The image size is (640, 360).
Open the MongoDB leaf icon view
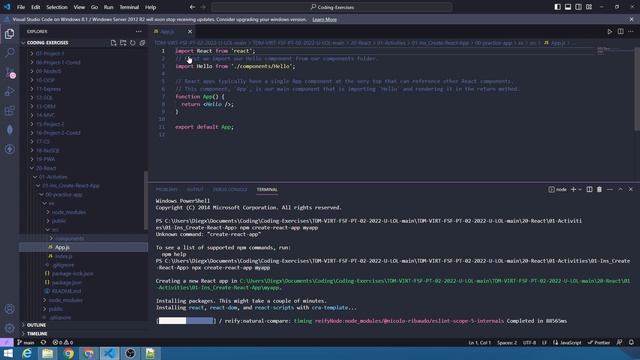[x=9, y=130]
